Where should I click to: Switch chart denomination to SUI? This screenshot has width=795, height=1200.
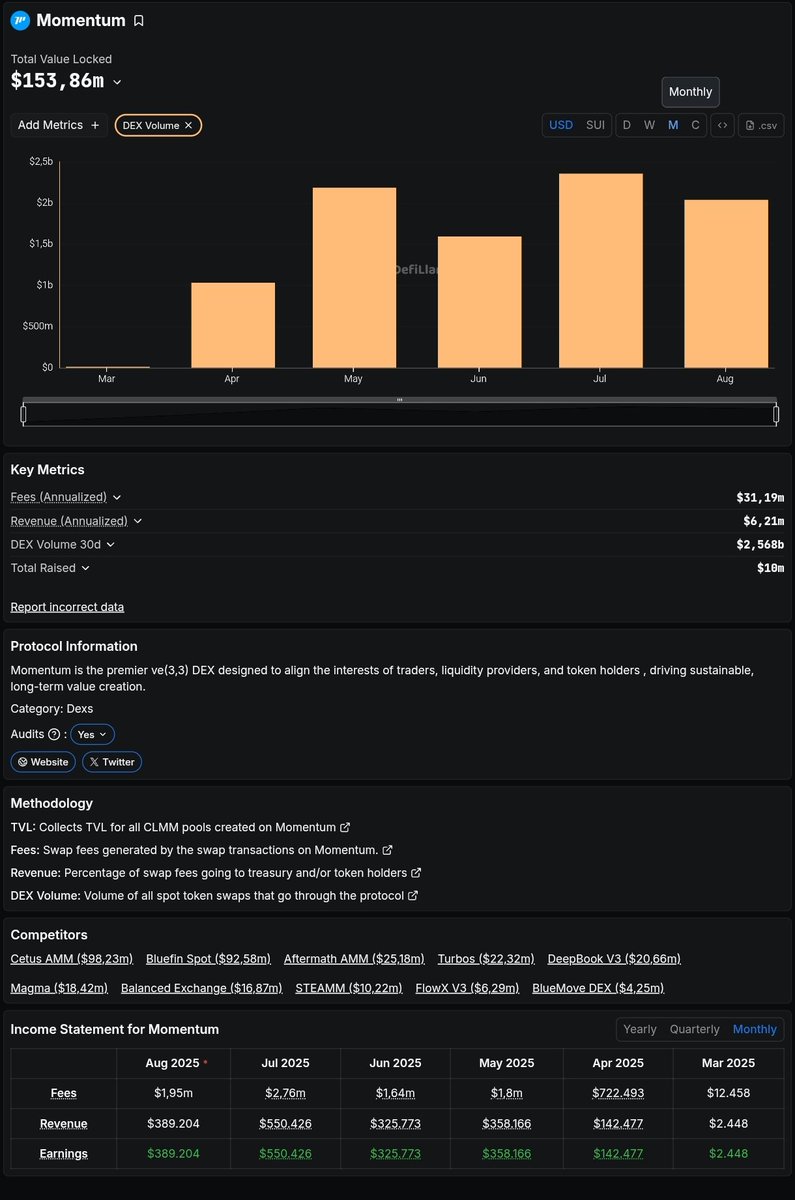point(595,125)
